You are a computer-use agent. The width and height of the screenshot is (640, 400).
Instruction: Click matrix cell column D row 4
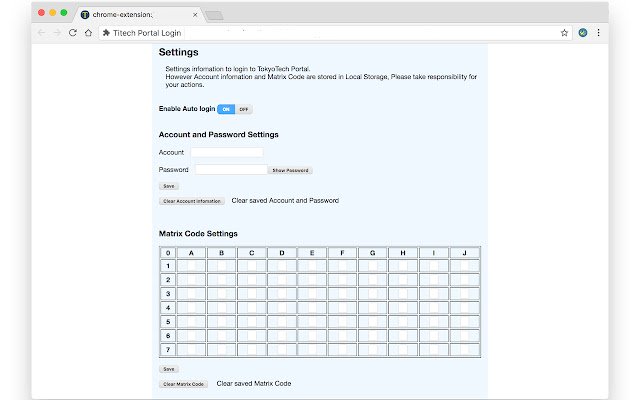pos(282,308)
